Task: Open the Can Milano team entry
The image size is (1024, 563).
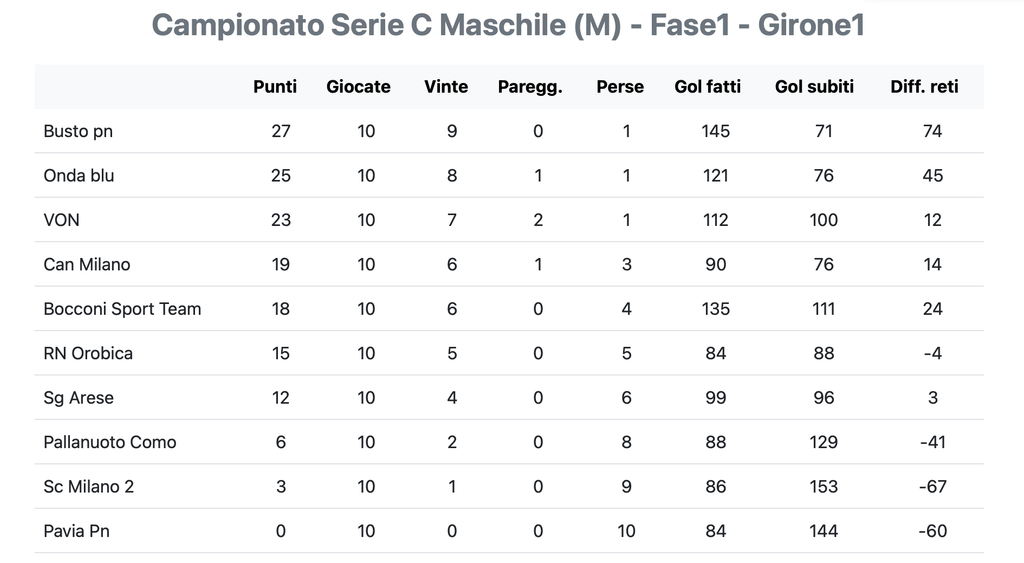Action: pyautogui.click(x=87, y=265)
